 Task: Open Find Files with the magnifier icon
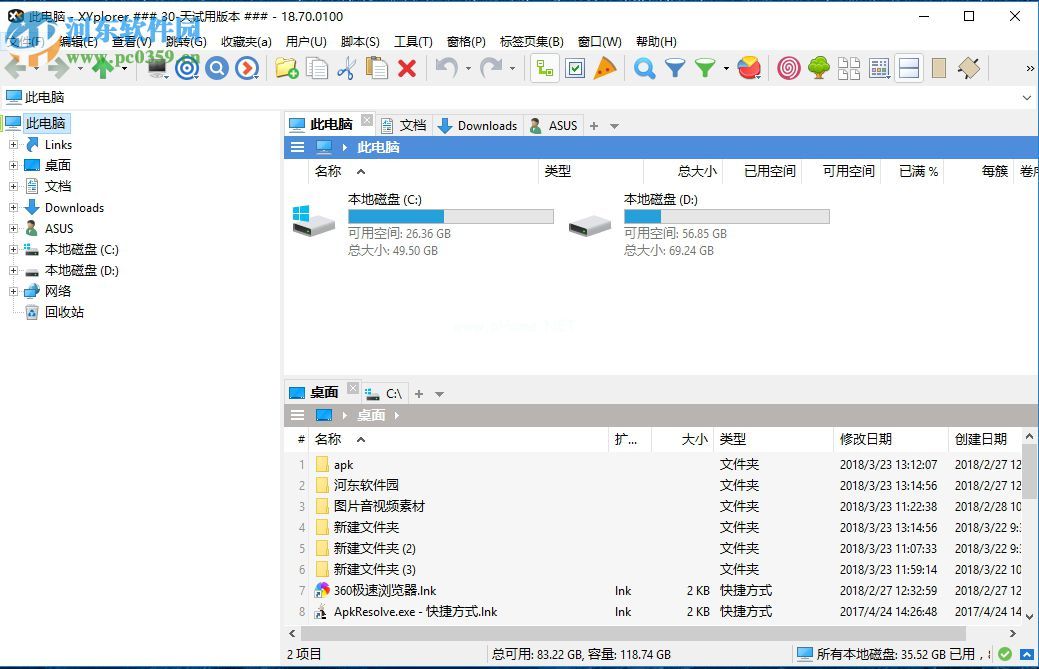click(645, 68)
